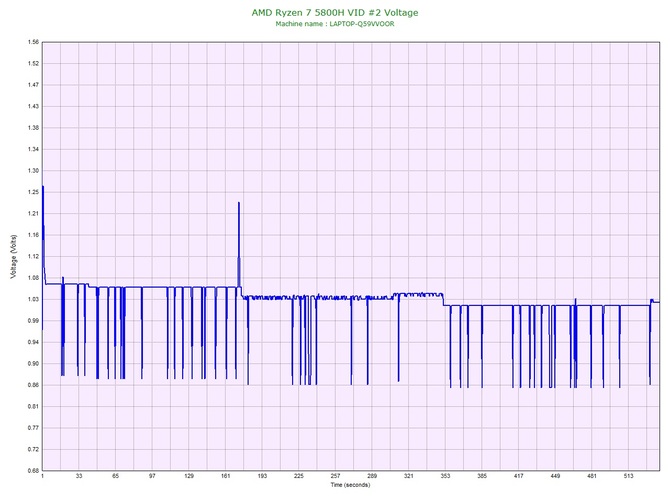
Task: Click the 161 seconds x-axis tick label
Action: coord(226,476)
